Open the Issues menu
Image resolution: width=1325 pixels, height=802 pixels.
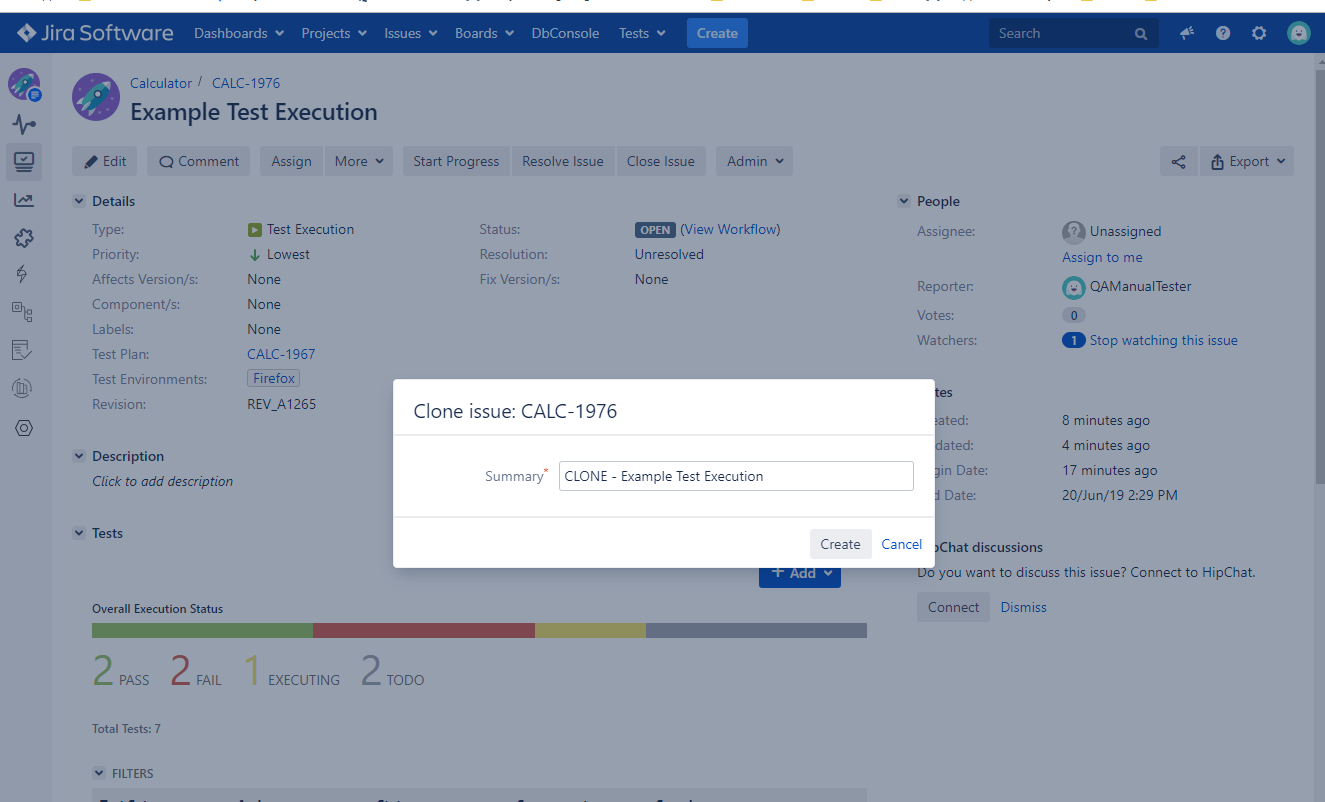click(x=411, y=33)
